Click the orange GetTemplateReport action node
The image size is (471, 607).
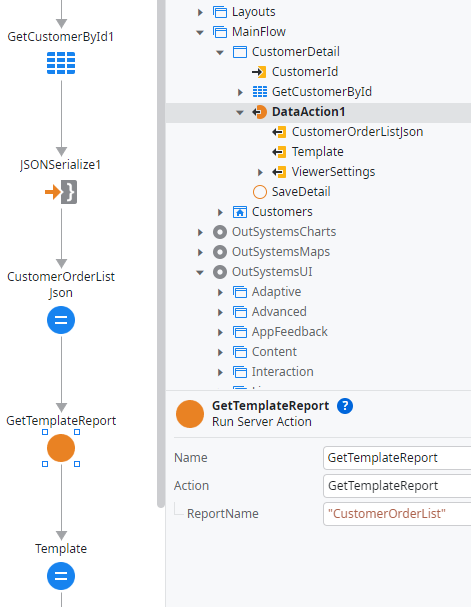[61, 448]
